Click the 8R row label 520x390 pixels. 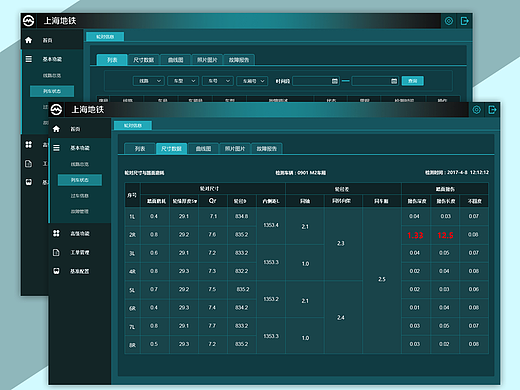tap(132, 345)
